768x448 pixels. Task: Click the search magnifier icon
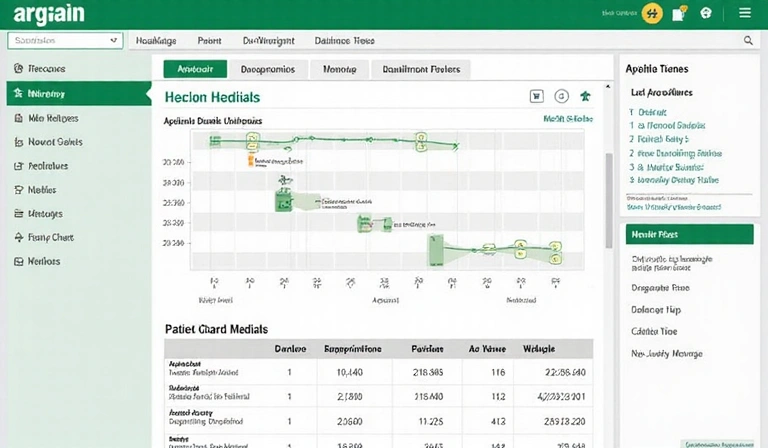(x=748, y=41)
